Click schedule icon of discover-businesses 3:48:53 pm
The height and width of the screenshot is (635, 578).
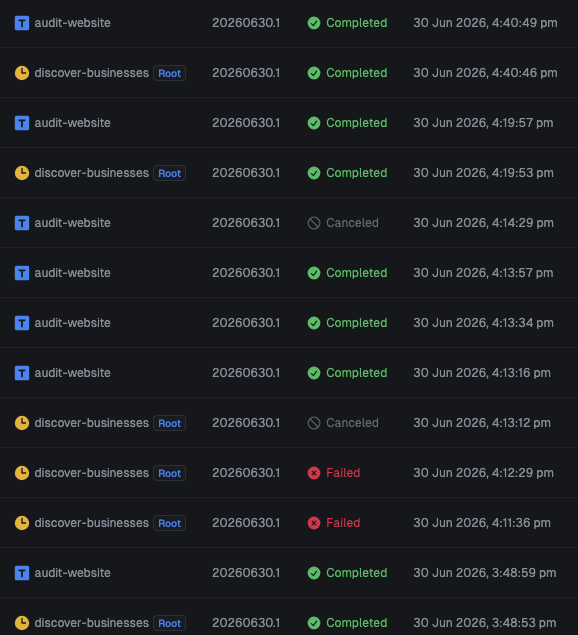coord(22,623)
